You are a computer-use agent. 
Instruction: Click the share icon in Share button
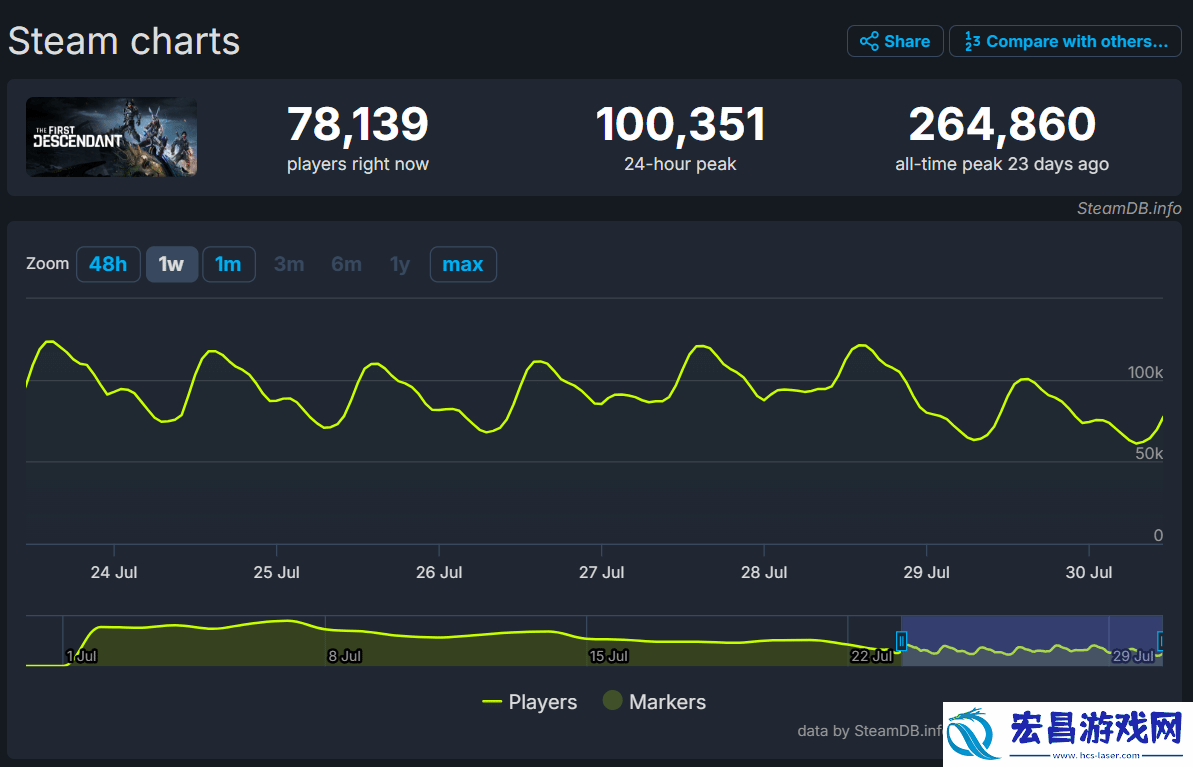869,41
